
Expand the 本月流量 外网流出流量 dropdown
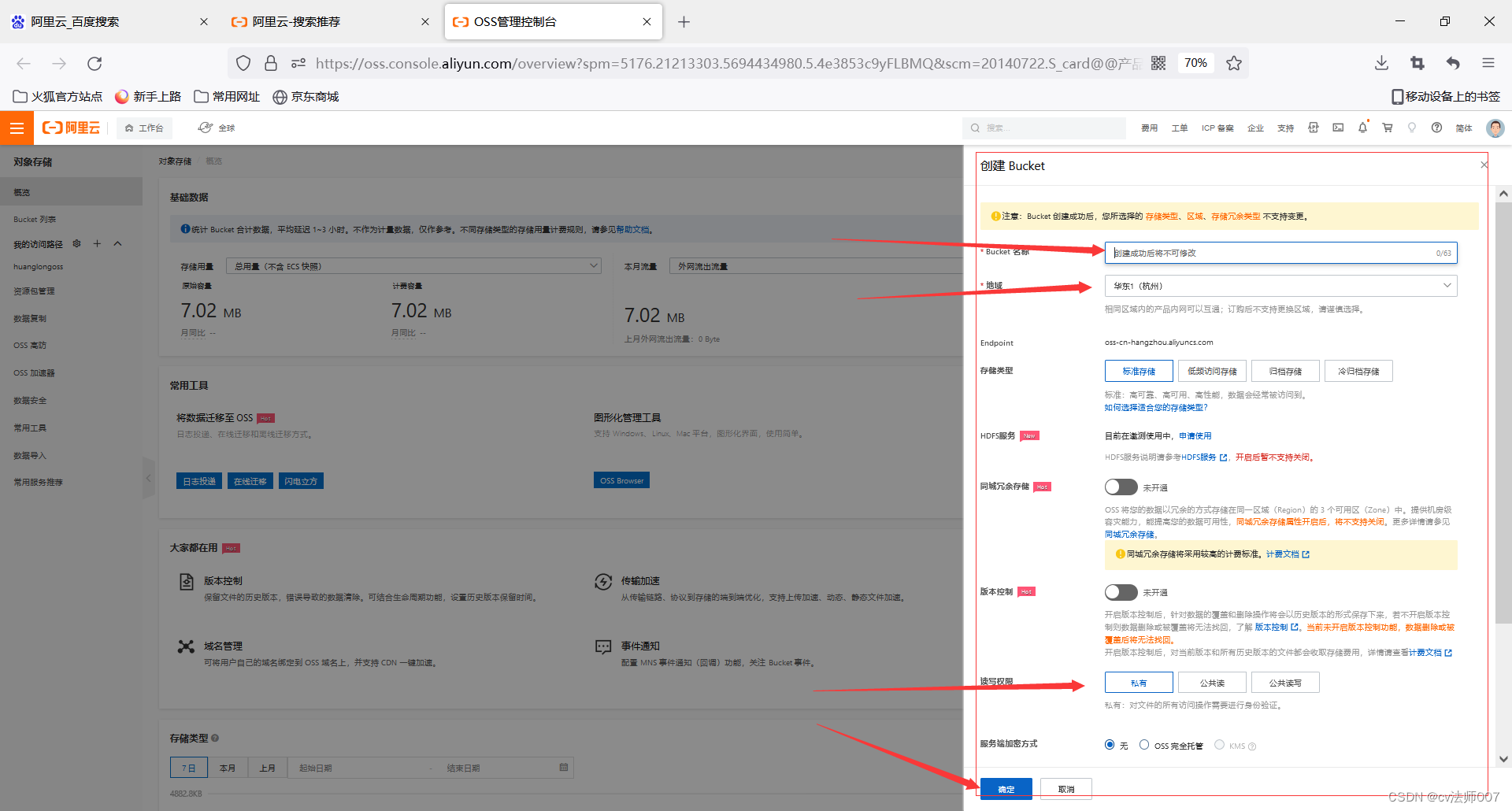click(817, 266)
